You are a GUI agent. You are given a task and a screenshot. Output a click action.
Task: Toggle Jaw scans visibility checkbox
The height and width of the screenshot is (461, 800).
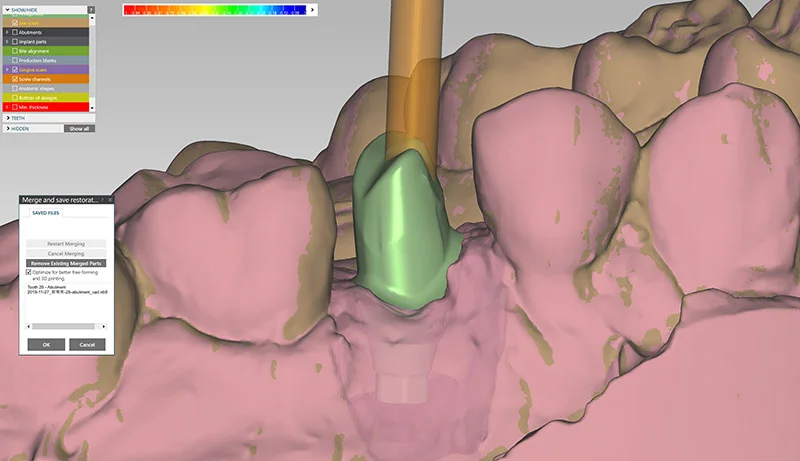pyautogui.click(x=14, y=22)
